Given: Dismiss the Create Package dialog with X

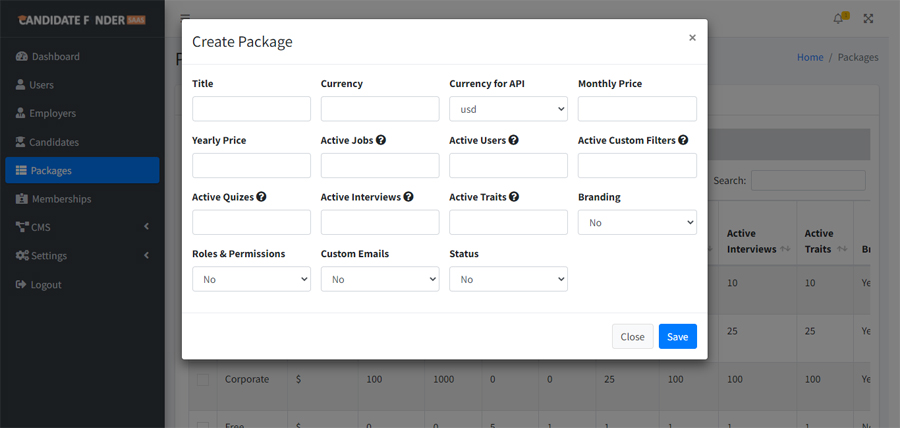Looking at the screenshot, I should pyautogui.click(x=692, y=38).
